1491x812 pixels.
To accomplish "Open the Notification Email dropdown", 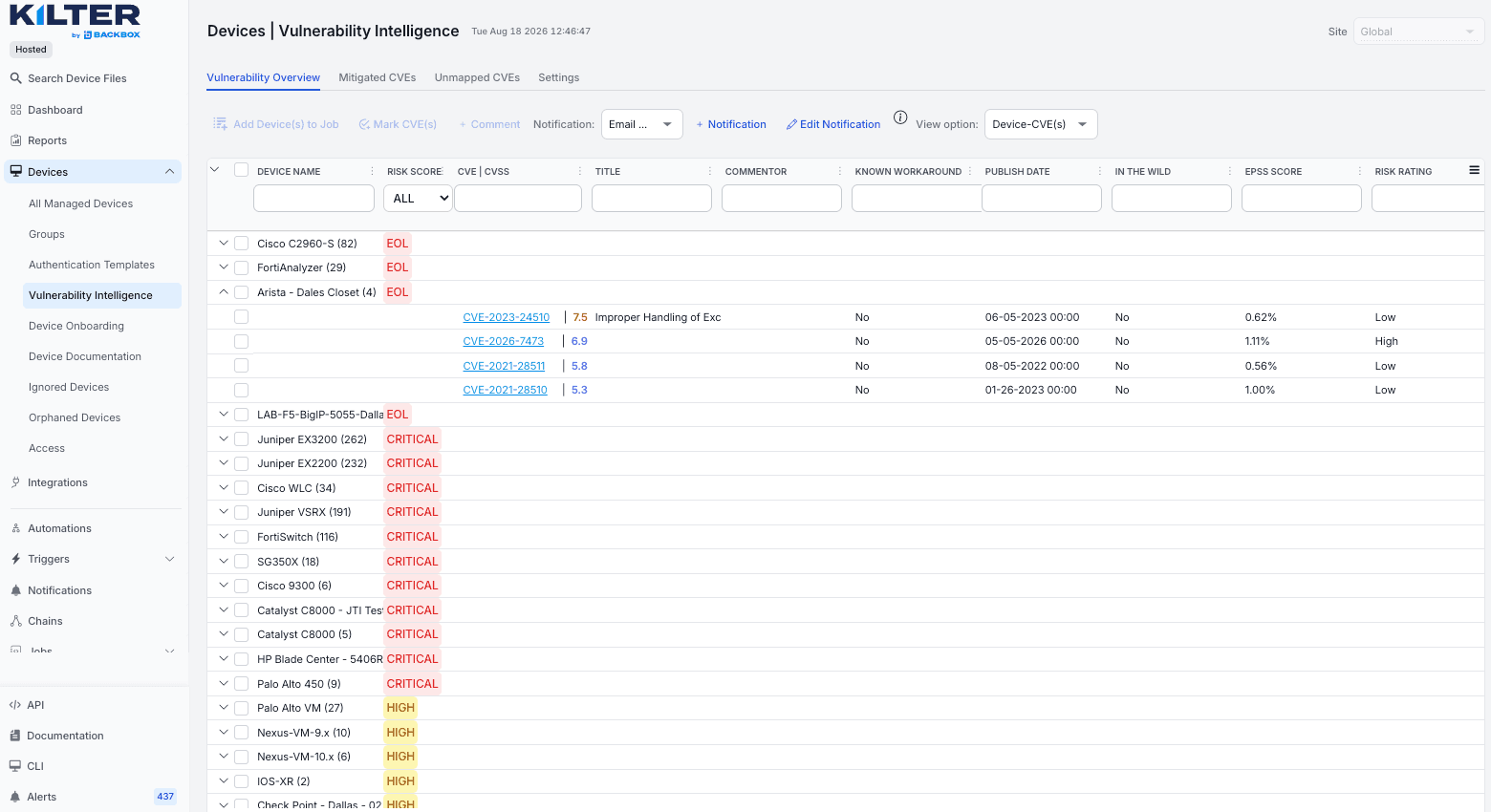I will (641, 124).
